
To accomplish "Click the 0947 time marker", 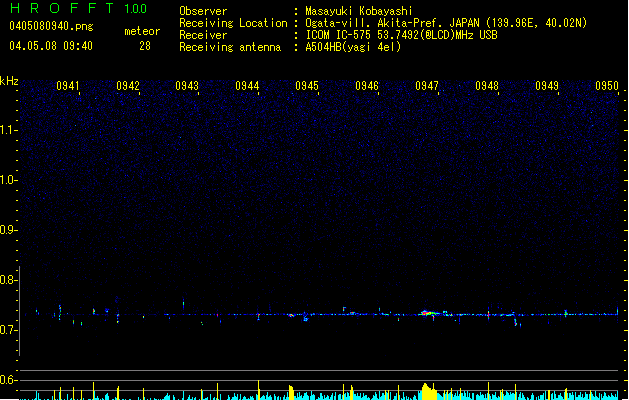I will pos(427,86).
